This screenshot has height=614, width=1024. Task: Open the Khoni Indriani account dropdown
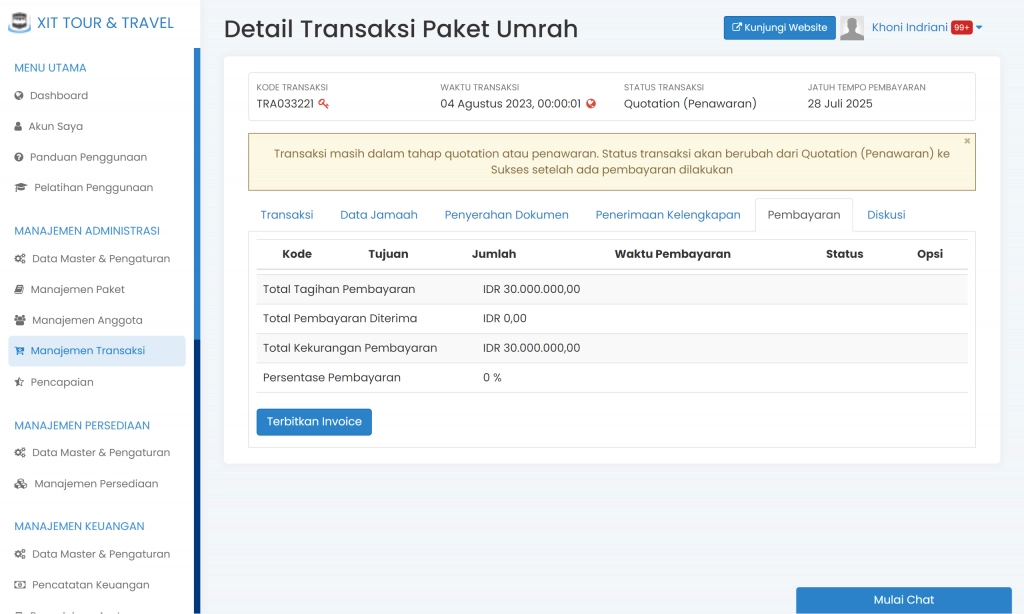point(913,27)
